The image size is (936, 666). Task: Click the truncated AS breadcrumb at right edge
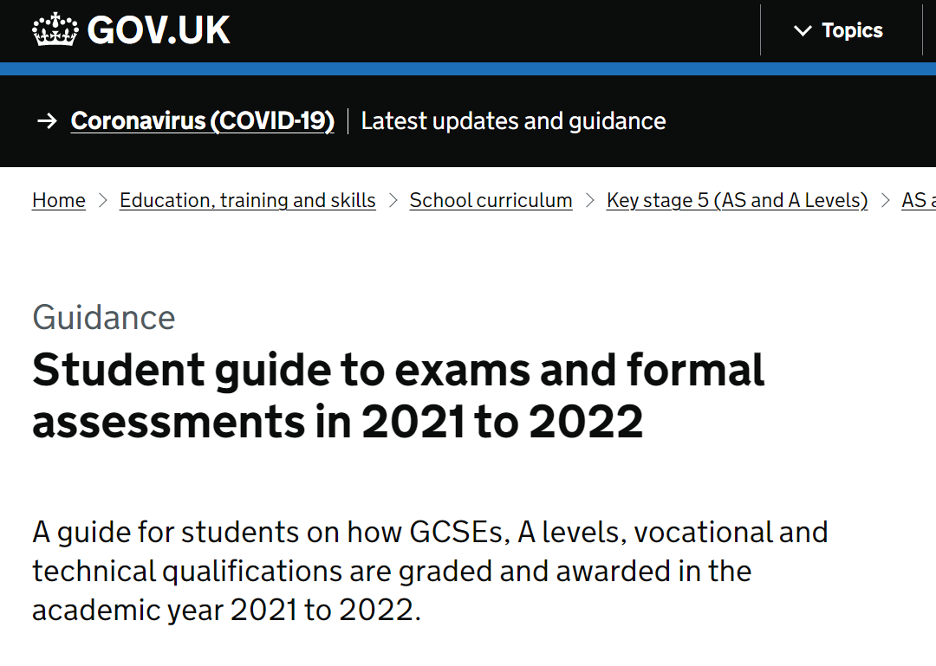click(919, 201)
